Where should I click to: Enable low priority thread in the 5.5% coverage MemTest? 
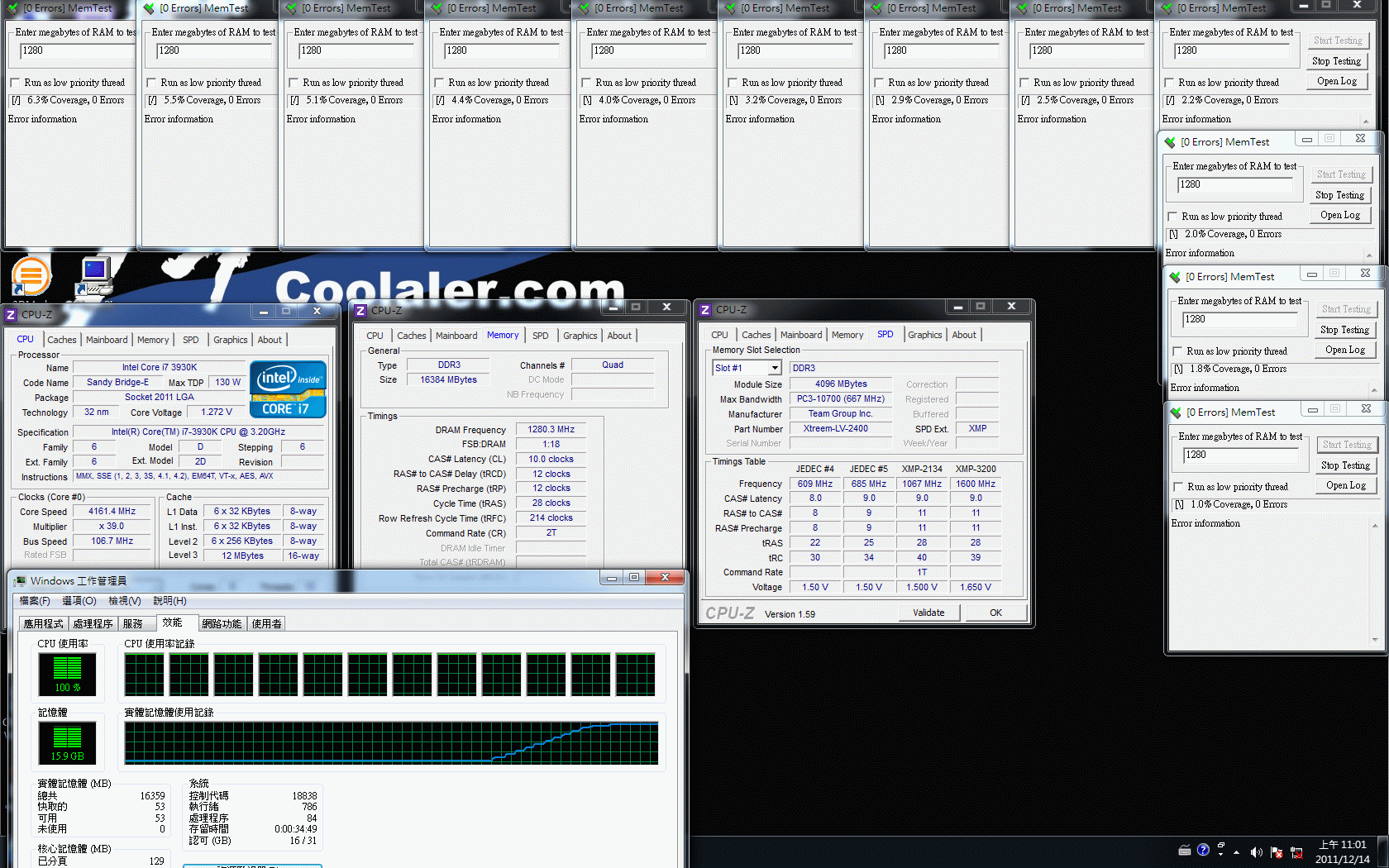151,83
